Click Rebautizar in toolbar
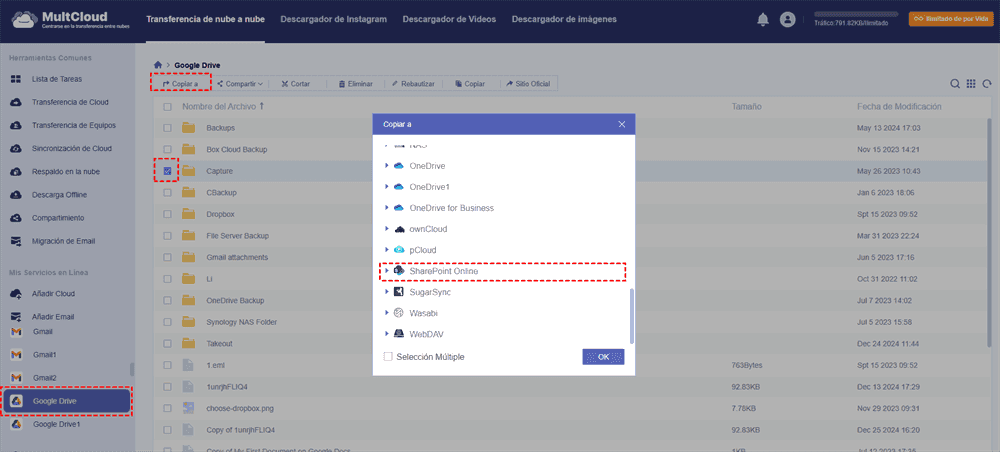 [413, 84]
